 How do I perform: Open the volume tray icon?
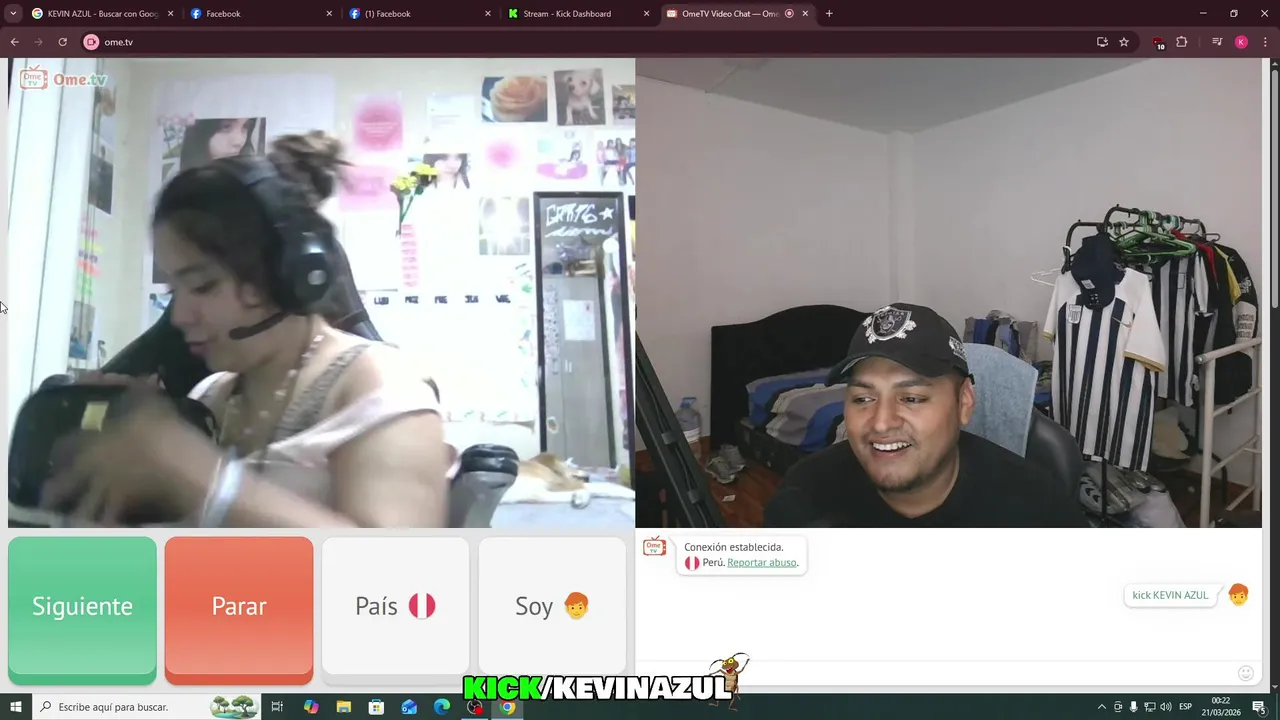point(1165,707)
